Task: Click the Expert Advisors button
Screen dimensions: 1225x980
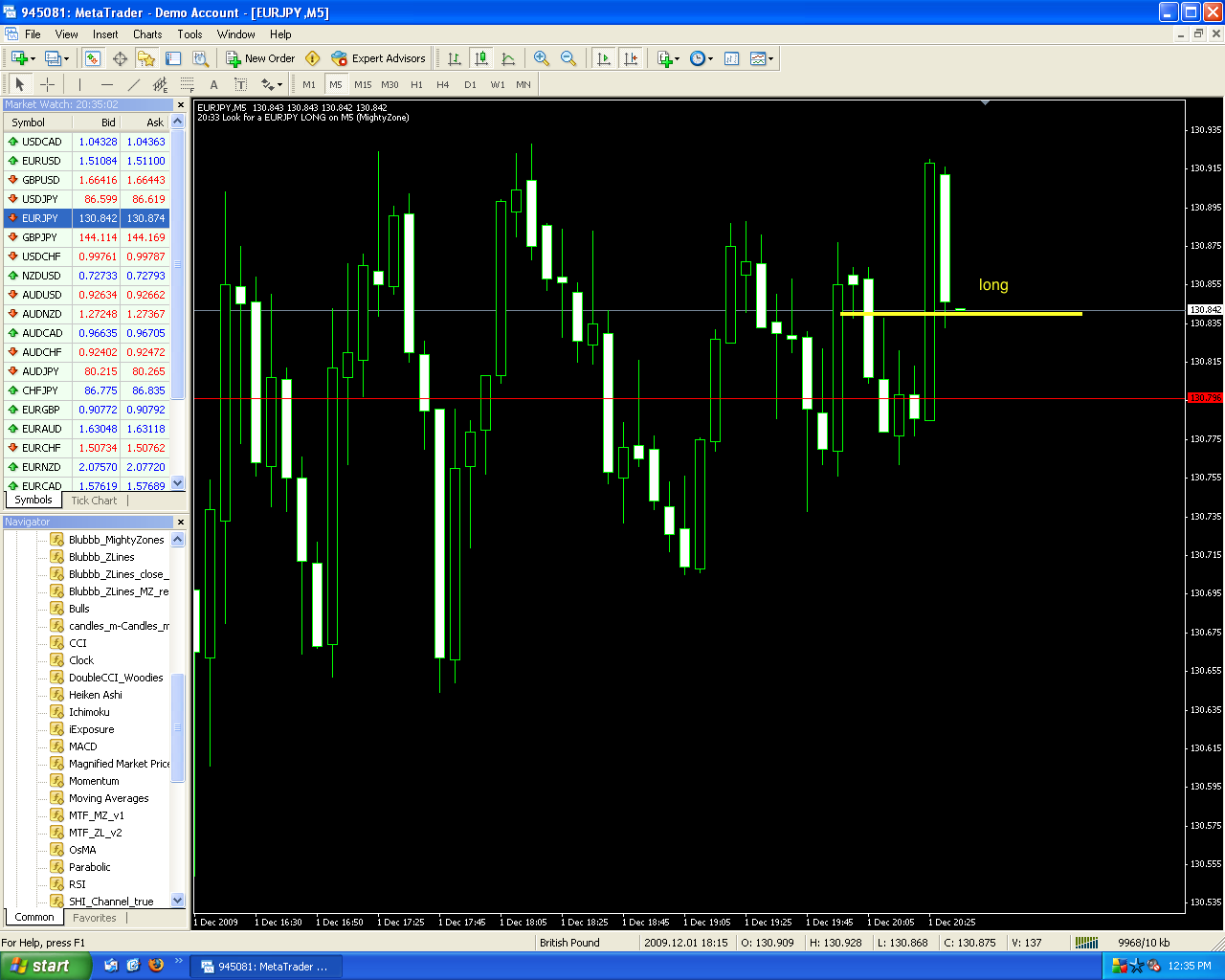Action: pyautogui.click(x=378, y=58)
